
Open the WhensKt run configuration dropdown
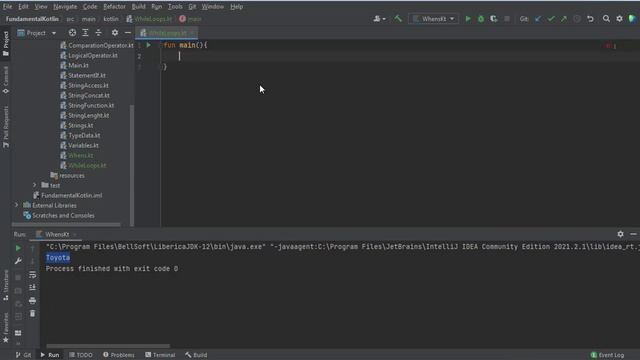click(433, 19)
